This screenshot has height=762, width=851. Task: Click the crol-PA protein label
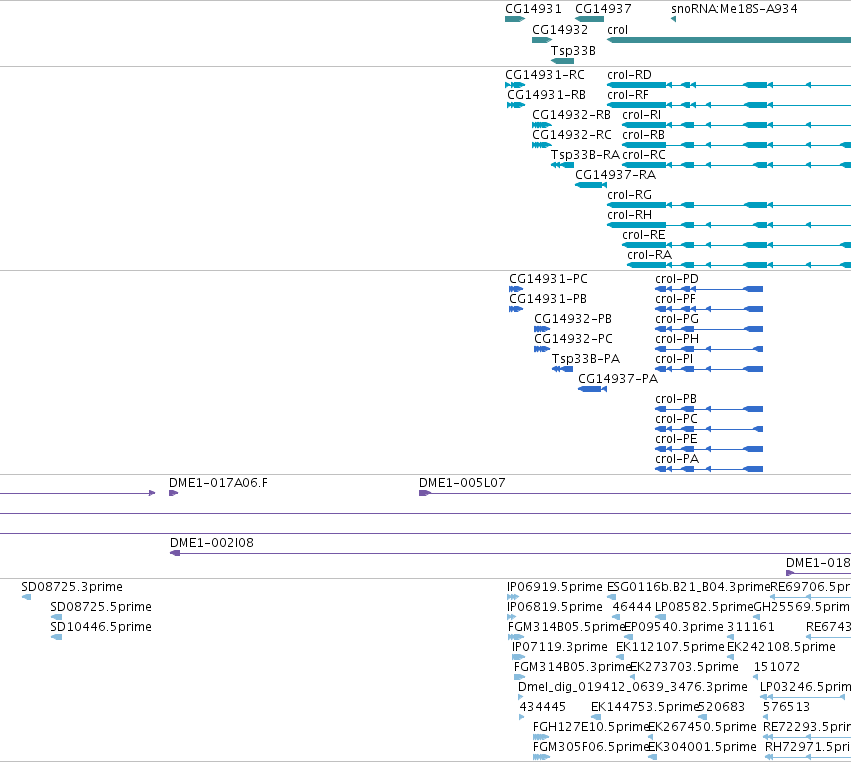[677, 459]
